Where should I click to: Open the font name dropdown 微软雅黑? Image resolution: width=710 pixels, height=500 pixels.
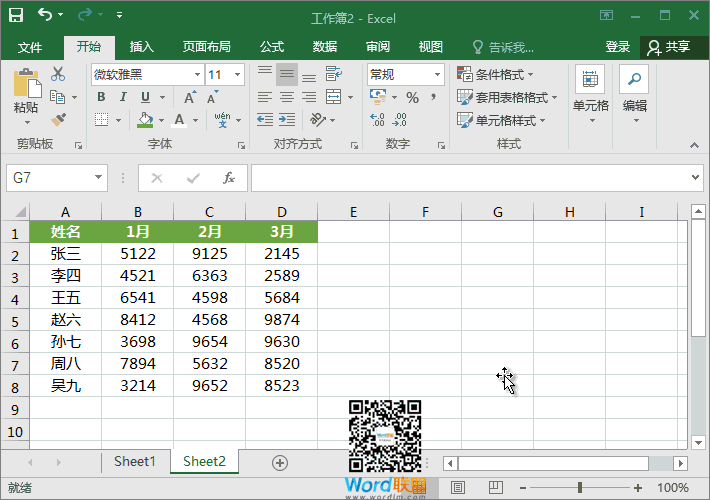(x=197, y=74)
